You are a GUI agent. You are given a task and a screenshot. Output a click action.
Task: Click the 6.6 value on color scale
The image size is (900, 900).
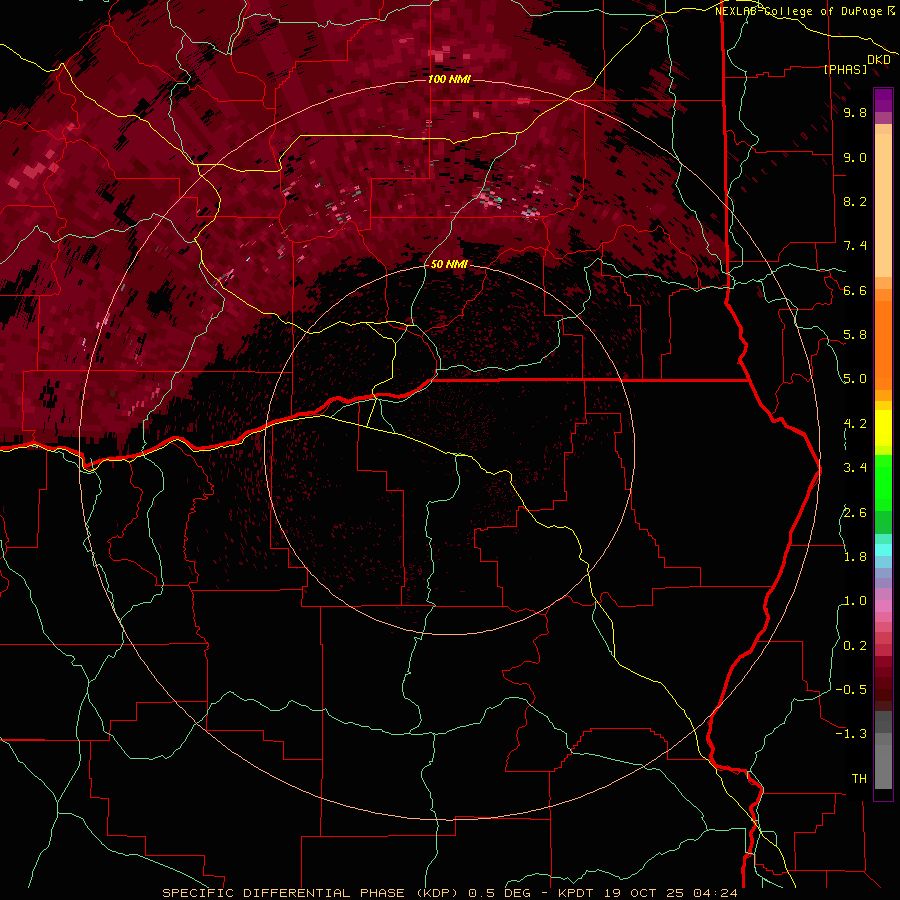(x=855, y=290)
